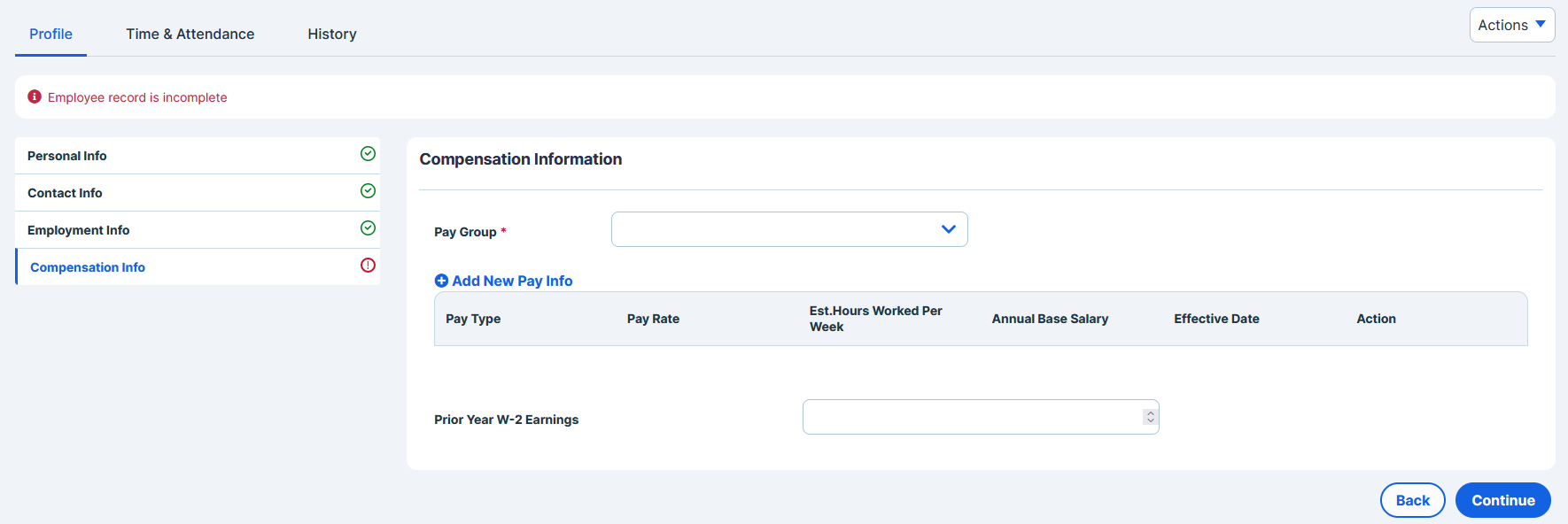
Task: Click the Personal Info green checkmark icon
Action: (368, 154)
